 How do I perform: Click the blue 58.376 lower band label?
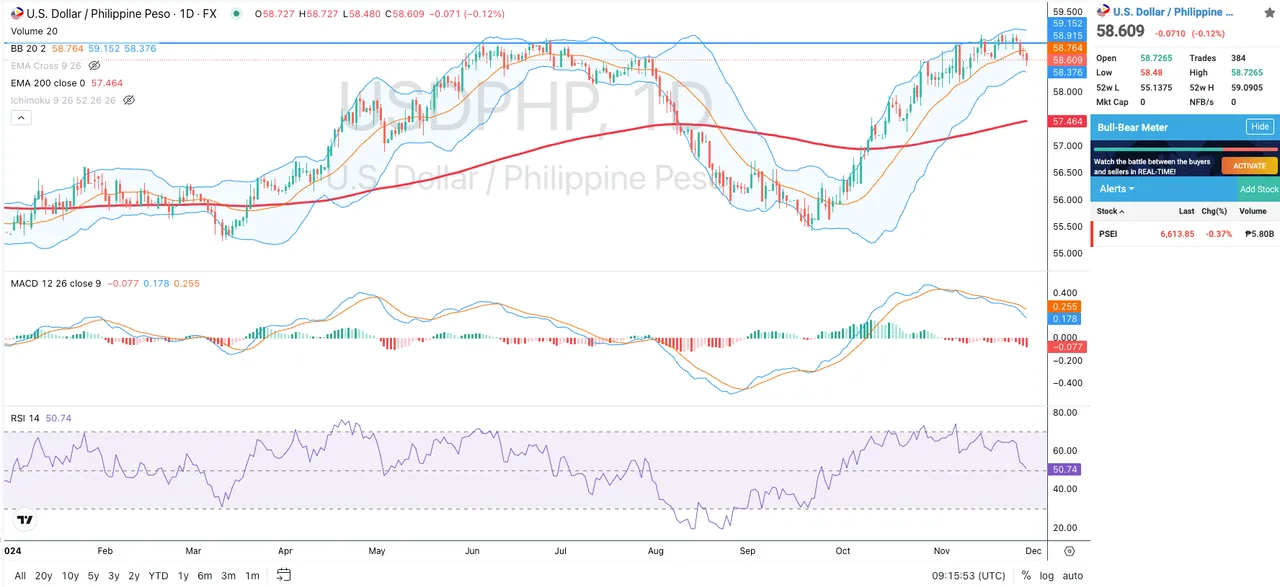click(x=1067, y=73)
